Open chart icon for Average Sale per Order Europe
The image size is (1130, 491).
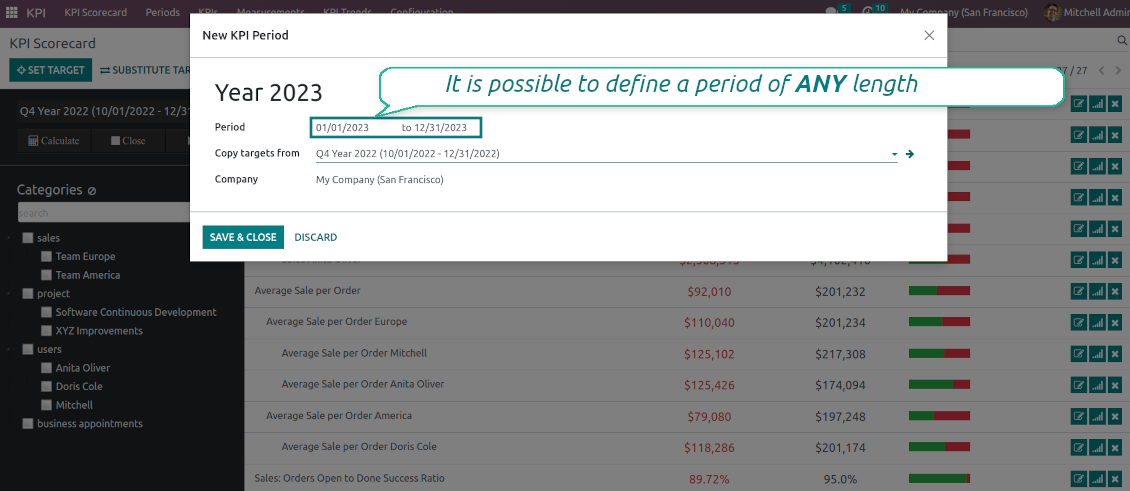(x=1097, y=322)
